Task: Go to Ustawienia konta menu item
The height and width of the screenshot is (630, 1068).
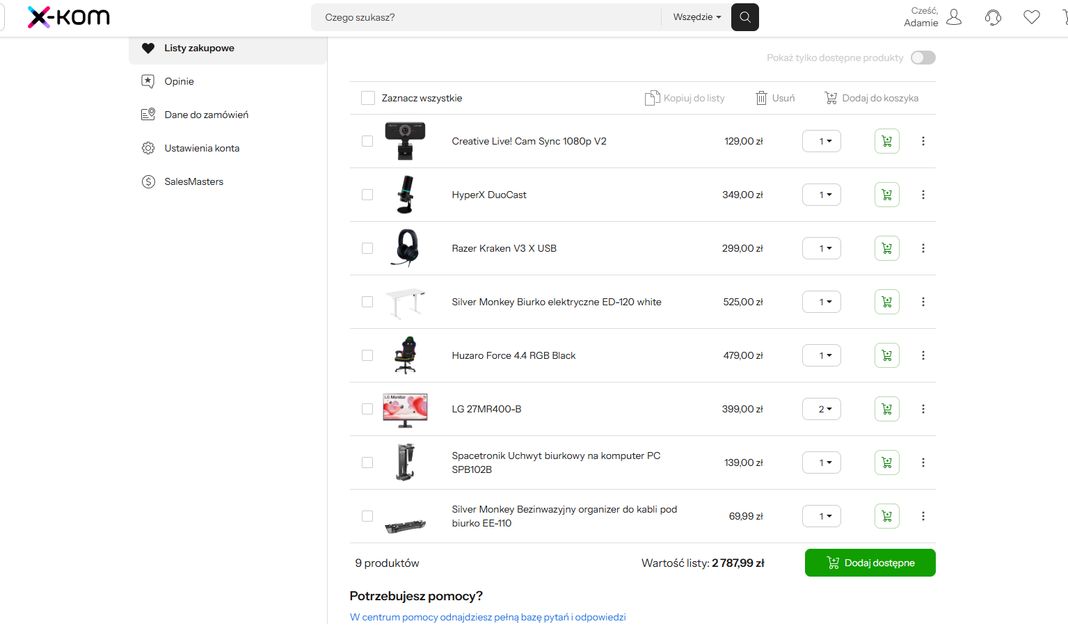Action: coord(201,148)
